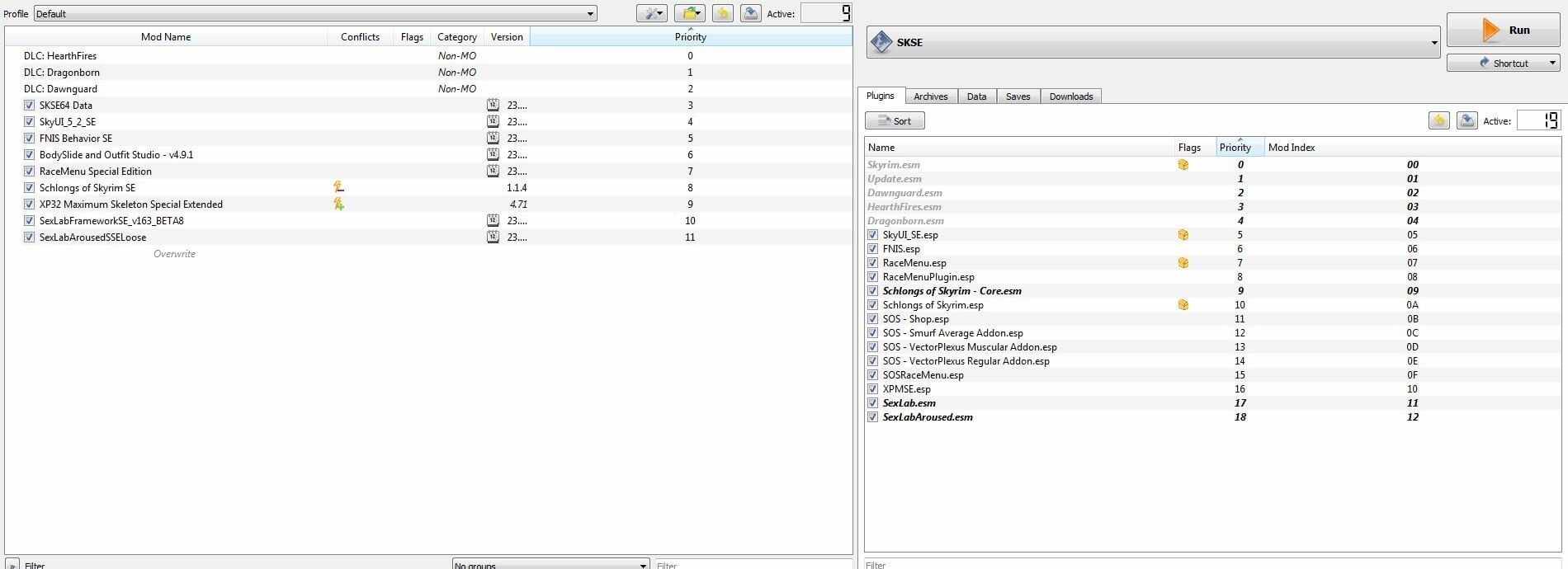Open the folder shortcuts menu button

coord(690,13)
